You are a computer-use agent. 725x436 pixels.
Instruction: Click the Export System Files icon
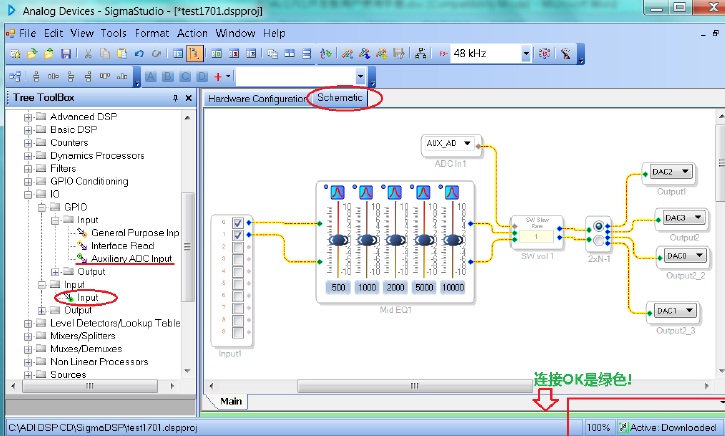[398, 54]
